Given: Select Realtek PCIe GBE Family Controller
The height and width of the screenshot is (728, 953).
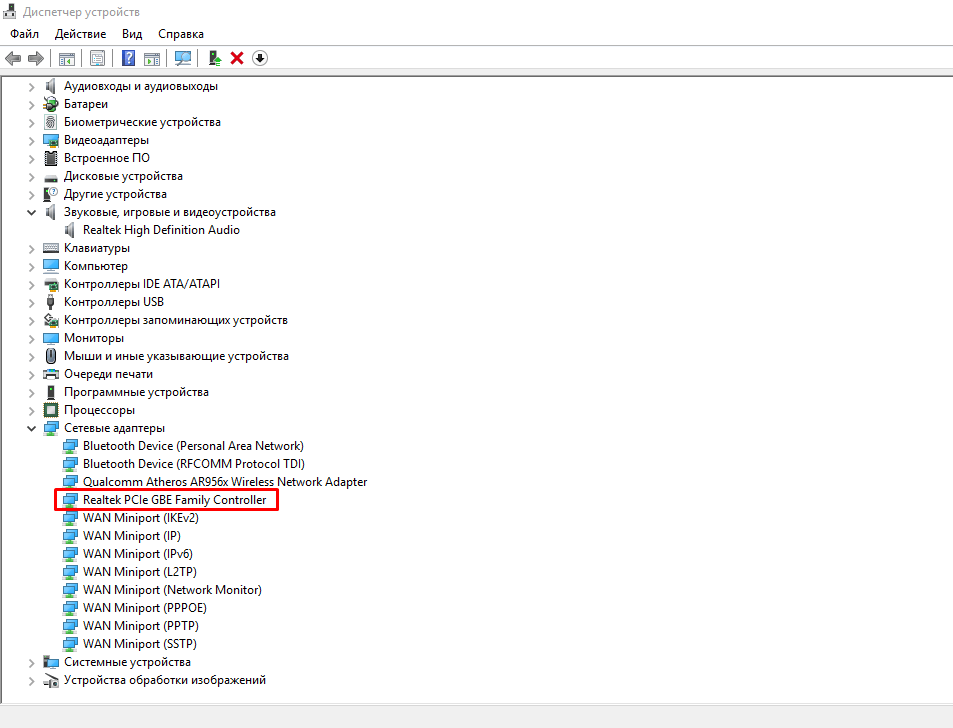Looking at the screenshot, I should [174, 500].
